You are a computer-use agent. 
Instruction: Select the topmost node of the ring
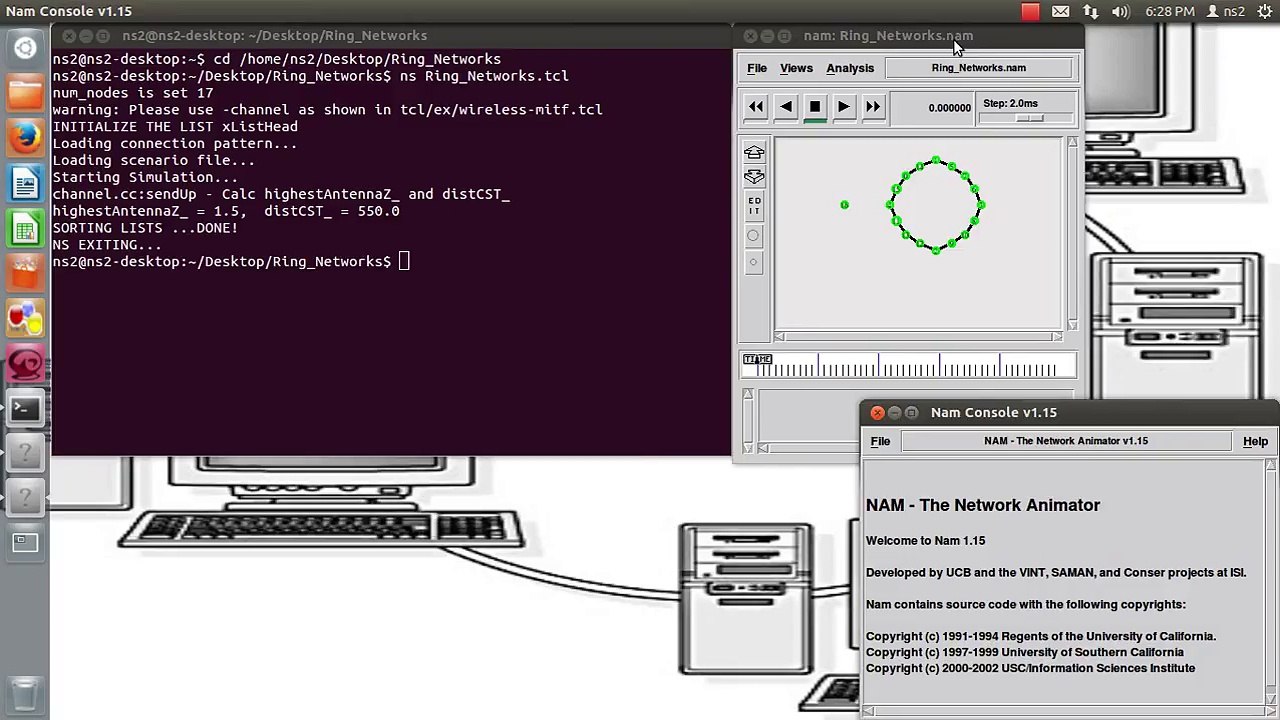point(936,160)
